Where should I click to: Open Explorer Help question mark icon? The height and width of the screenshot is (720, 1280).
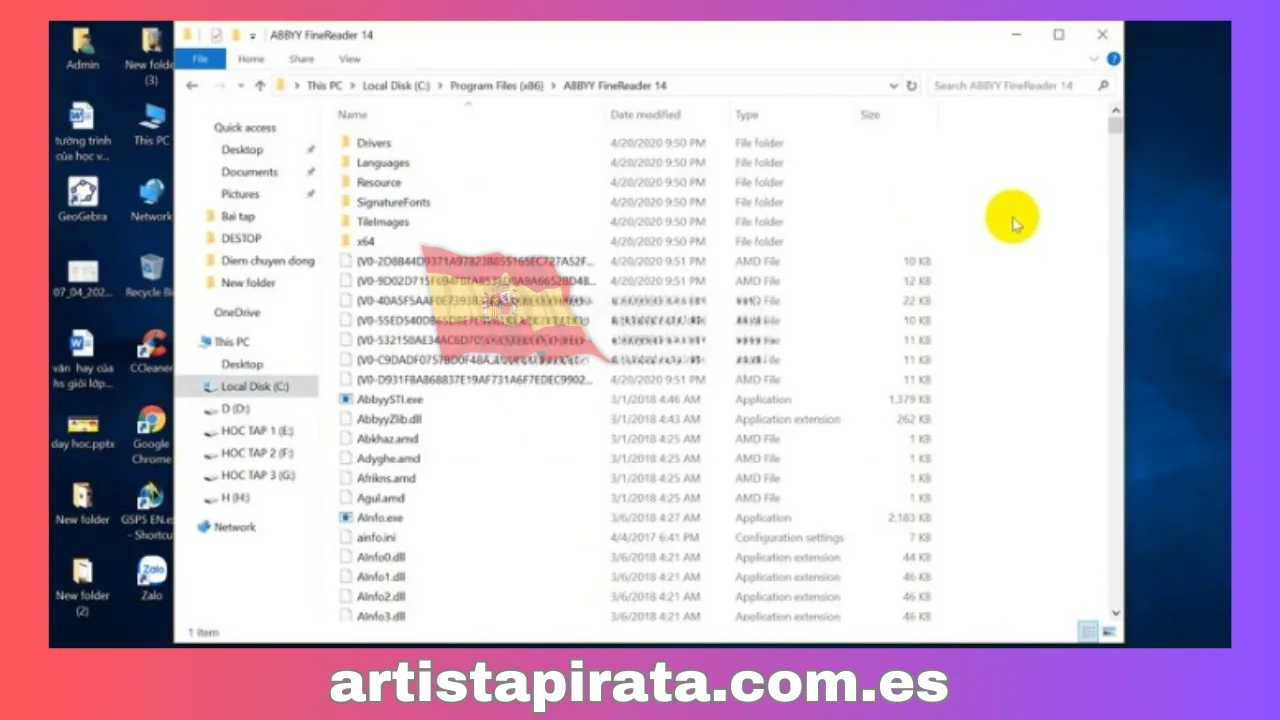pos(1113,59)
